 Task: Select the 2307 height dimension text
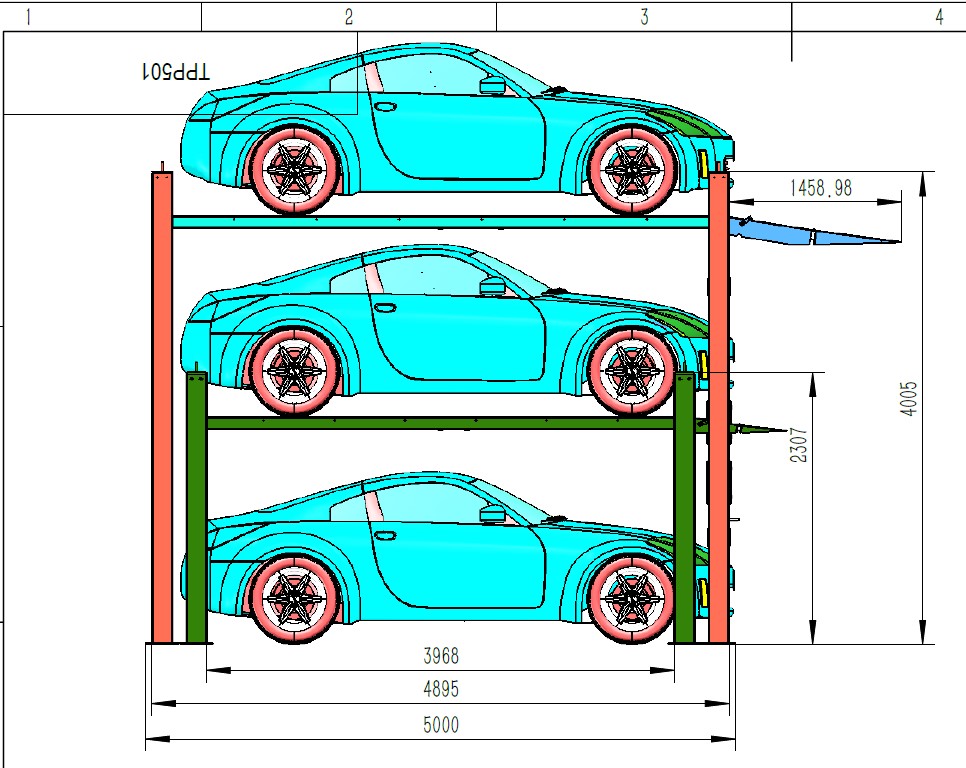click(x=798, y=445)
